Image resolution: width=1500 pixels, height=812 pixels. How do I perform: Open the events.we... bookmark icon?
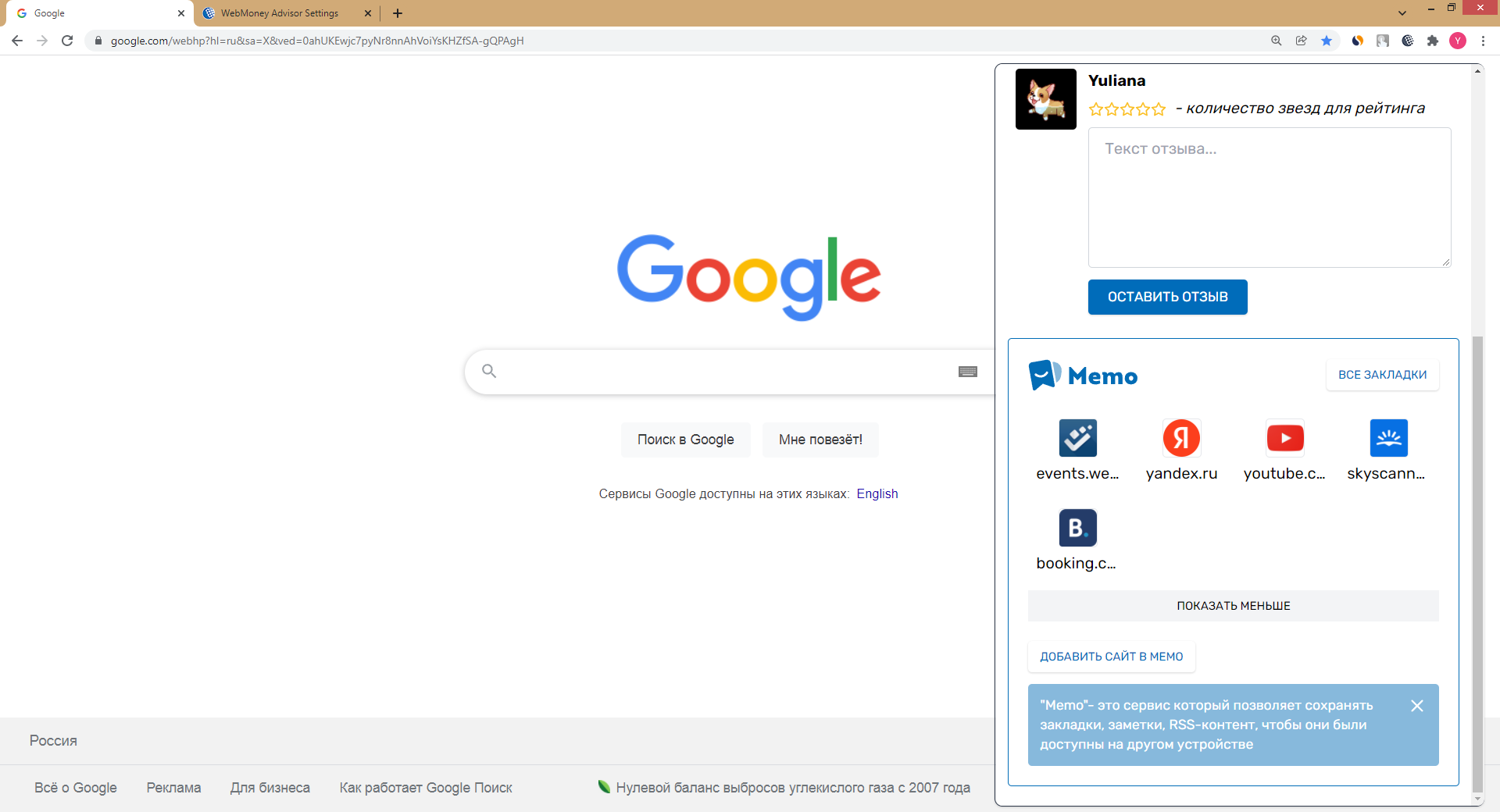coord(1078,438)
